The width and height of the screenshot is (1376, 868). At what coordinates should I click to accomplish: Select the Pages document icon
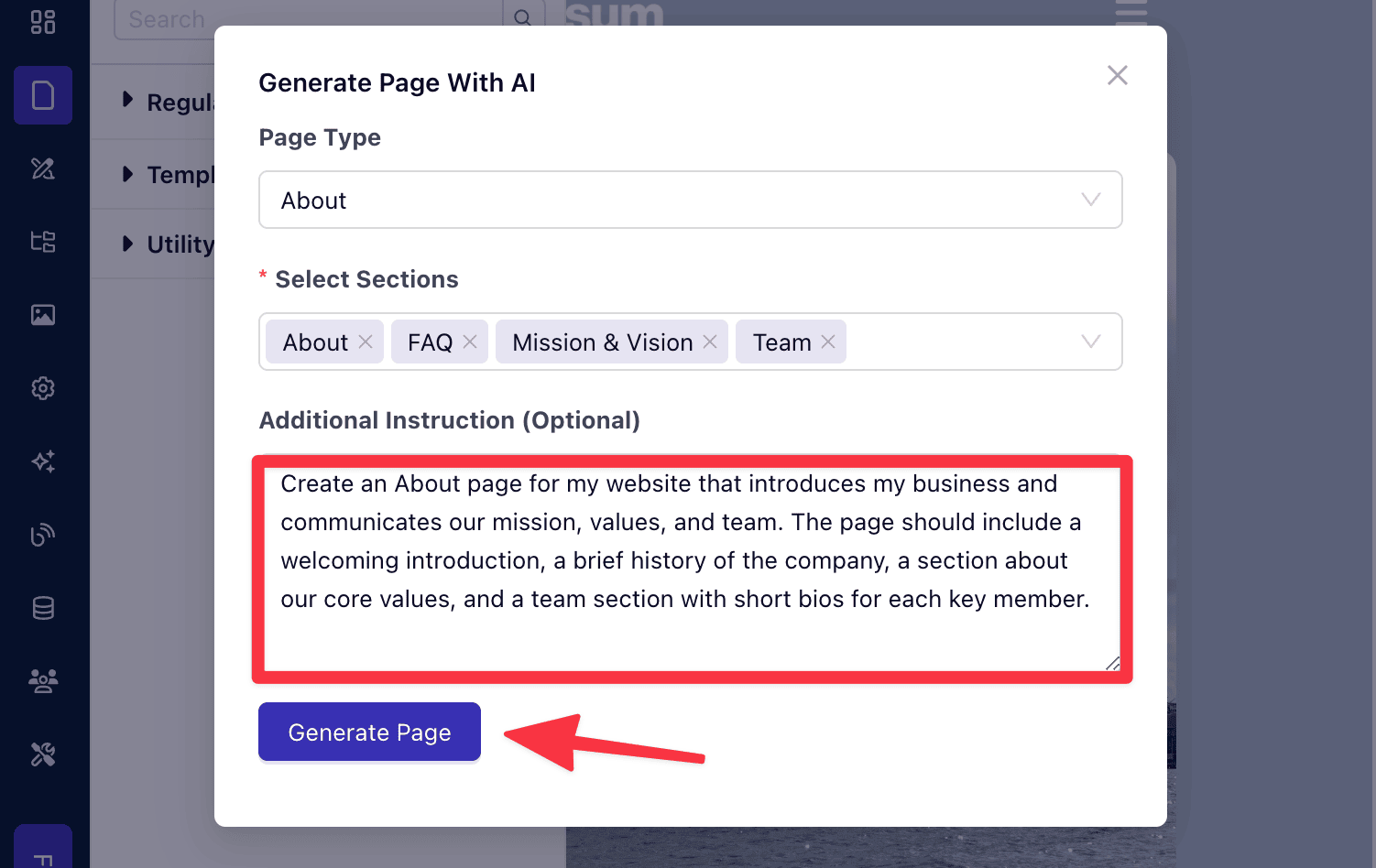pyautogui.click(x=42, y=95)
